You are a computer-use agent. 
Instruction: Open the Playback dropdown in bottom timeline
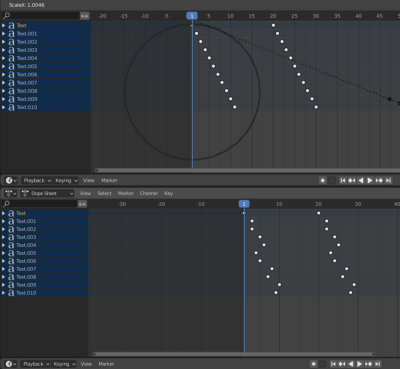click(x=36, y=364)
